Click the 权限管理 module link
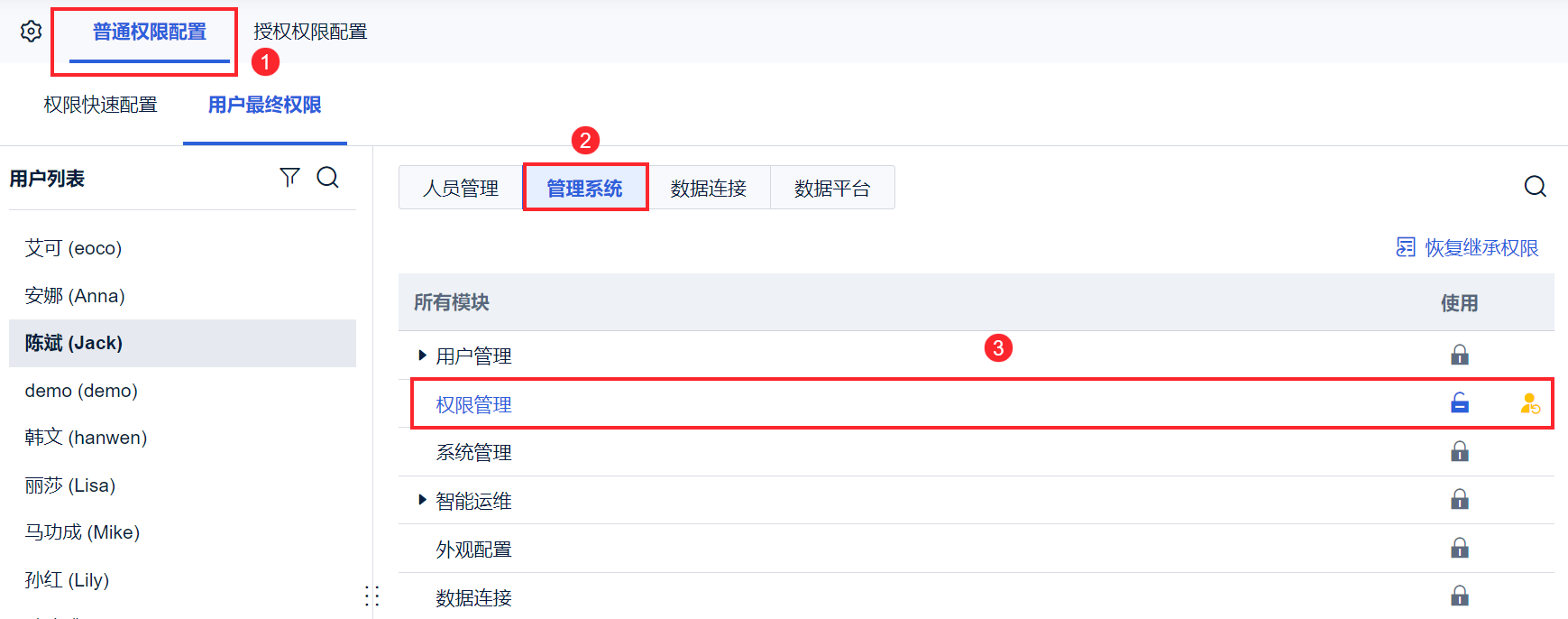 (473, 405)
